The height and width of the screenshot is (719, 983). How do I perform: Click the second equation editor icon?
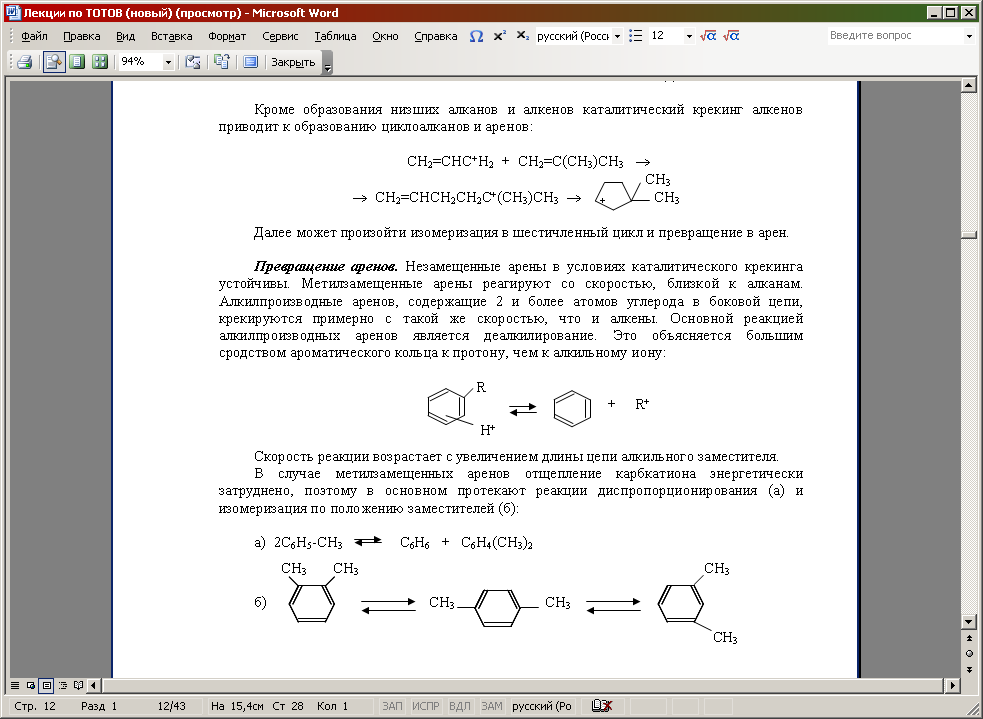[x=731, y=36]
